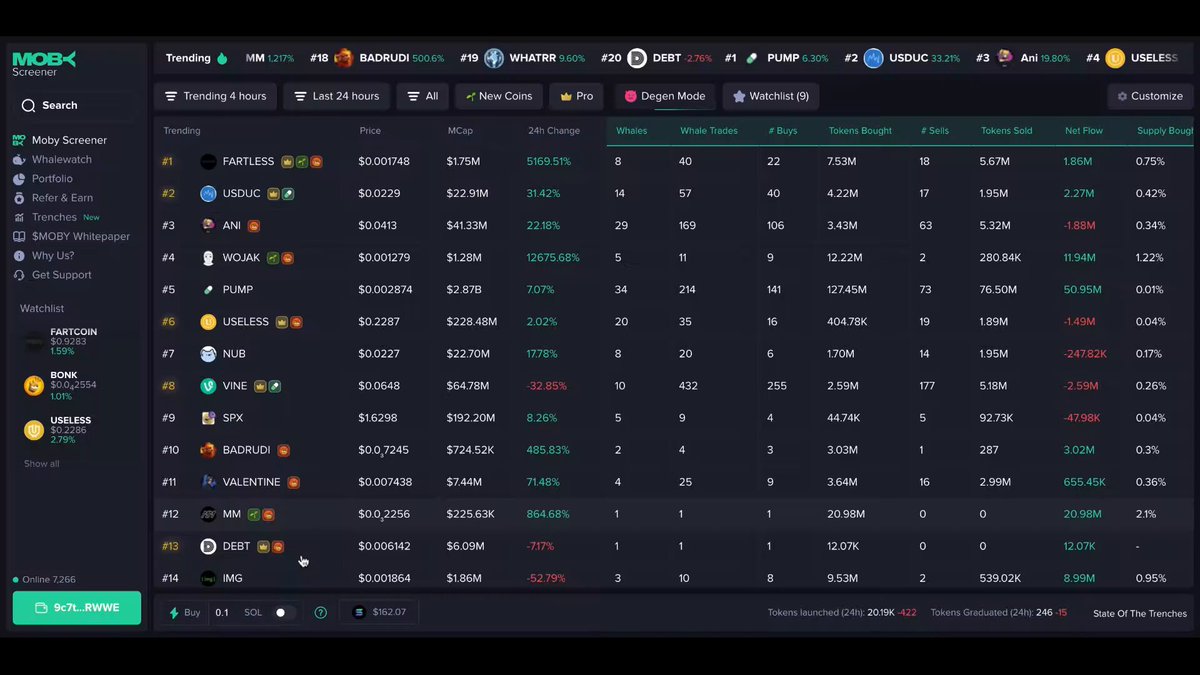Screen dimensions: 1200x675
Task: Open Trending 4 hours filter
Action: pyautogui.click(x=215, y=96)
